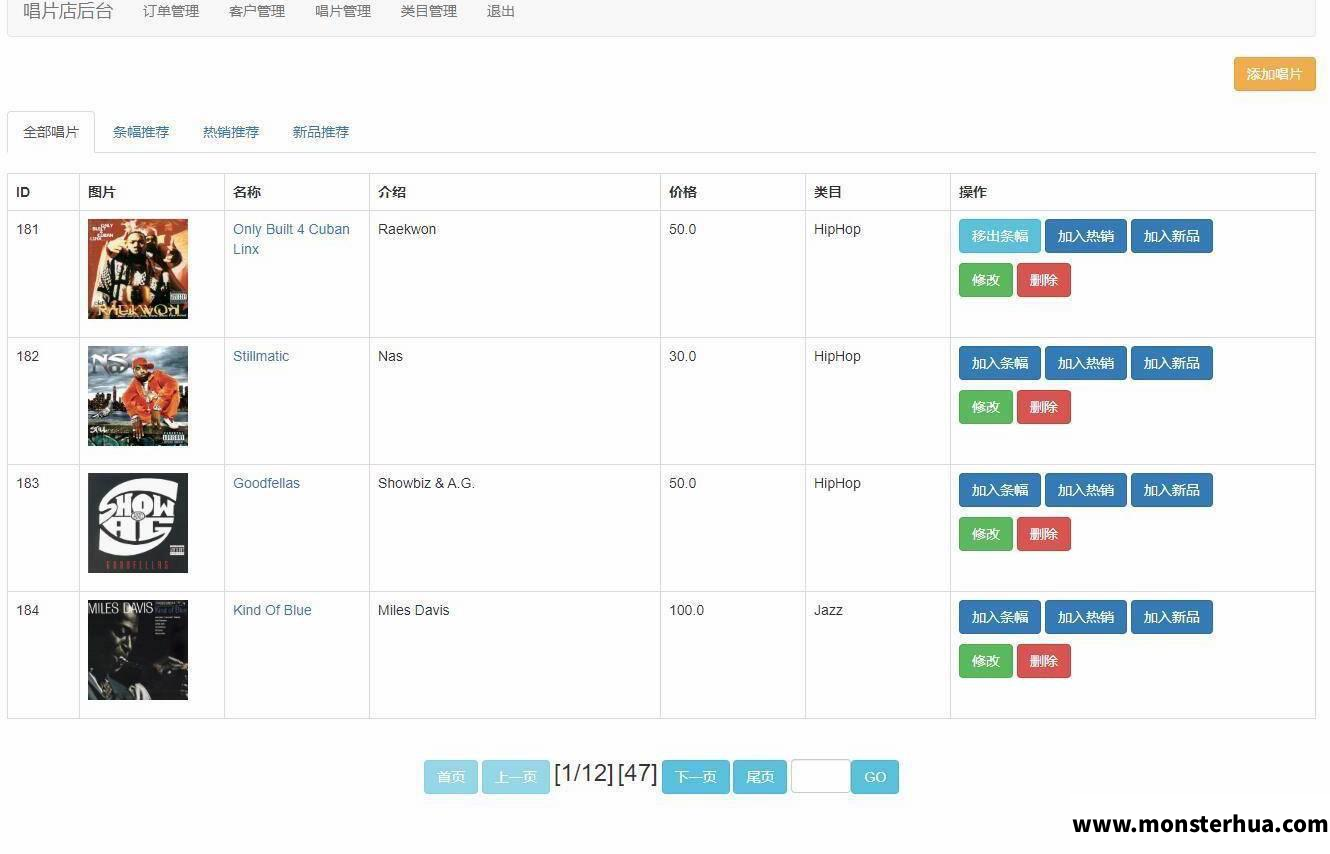This screenshot has height=854, width=1330.
Task: Open the Goodfellas album cover thumbnail
Action: 138,523
